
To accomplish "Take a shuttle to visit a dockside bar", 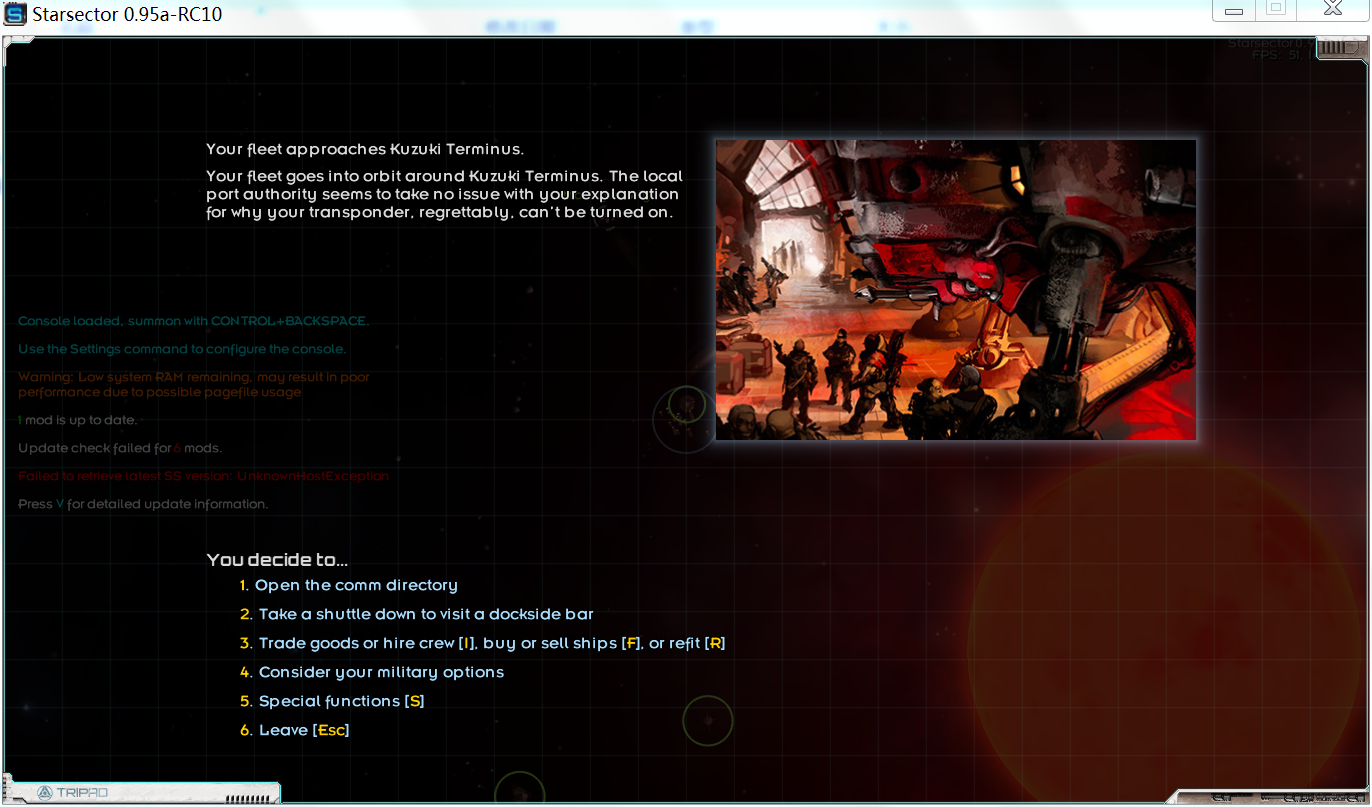I will pos(426,614).
